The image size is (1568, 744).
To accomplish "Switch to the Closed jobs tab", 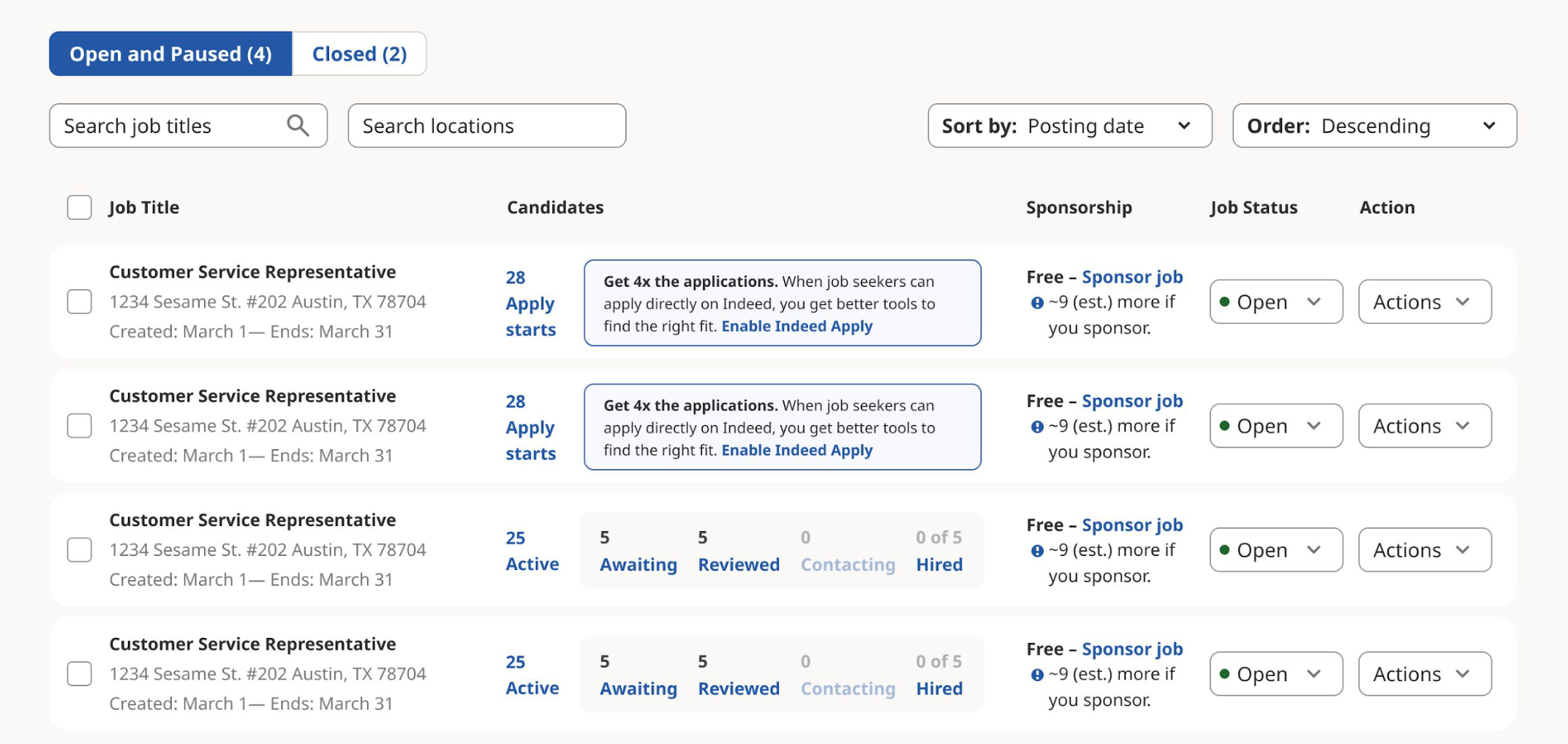I will (359, 53).
